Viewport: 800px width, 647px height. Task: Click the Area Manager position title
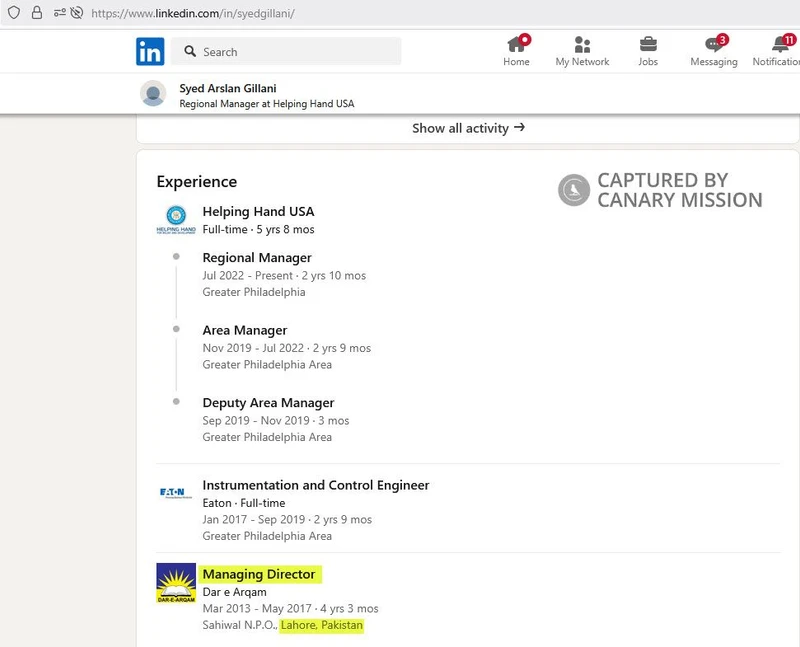coord(244,330)
